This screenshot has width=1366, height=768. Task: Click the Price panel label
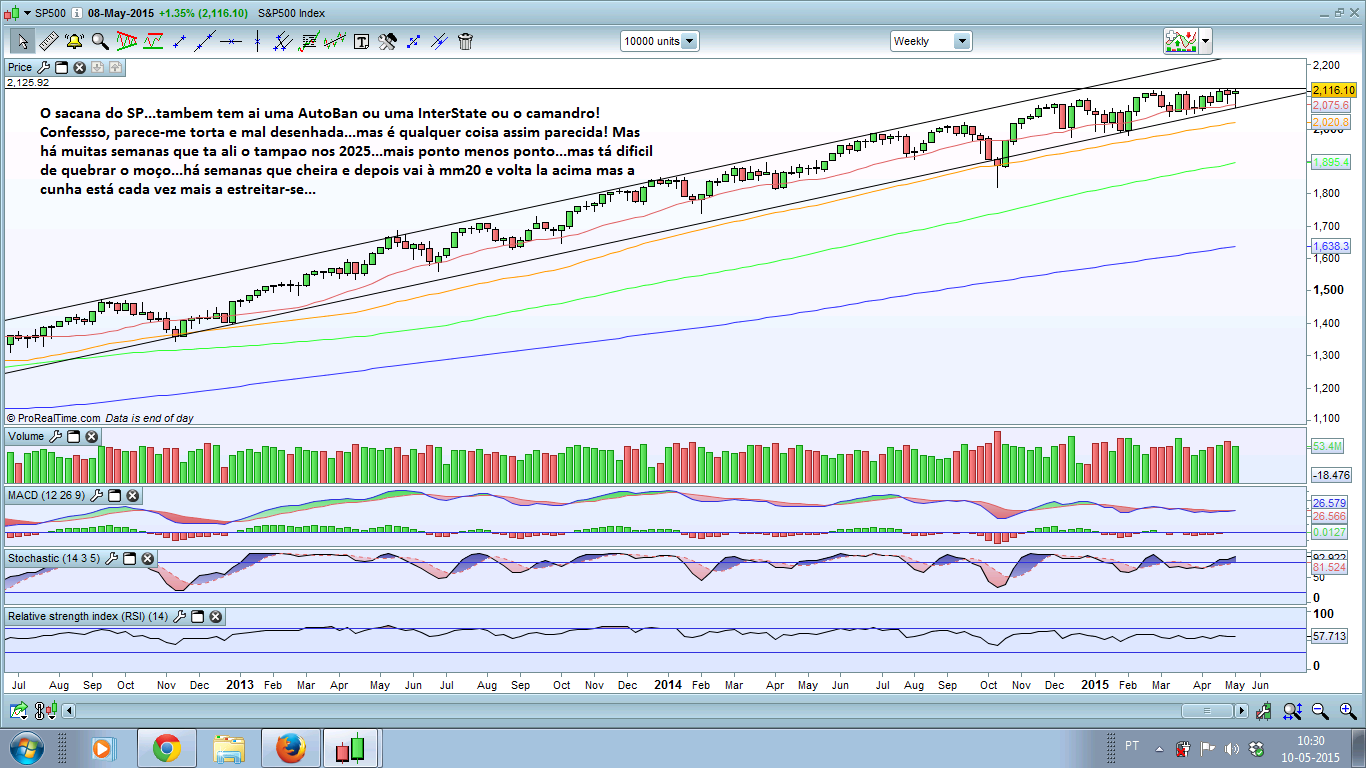point(20,67)
